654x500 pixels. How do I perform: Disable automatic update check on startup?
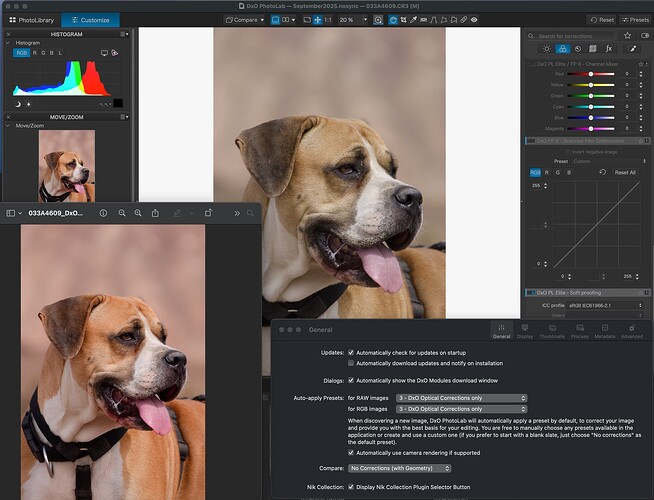point(350,353)
